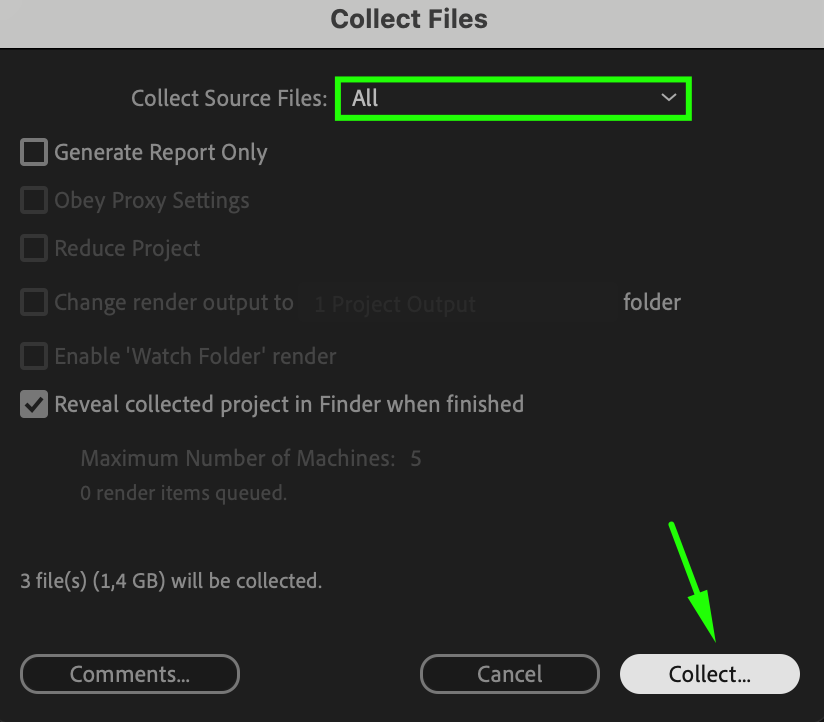Open the Collect Source Files dropdown
This screenshot has height=722, width=824.
pos(513,99)
